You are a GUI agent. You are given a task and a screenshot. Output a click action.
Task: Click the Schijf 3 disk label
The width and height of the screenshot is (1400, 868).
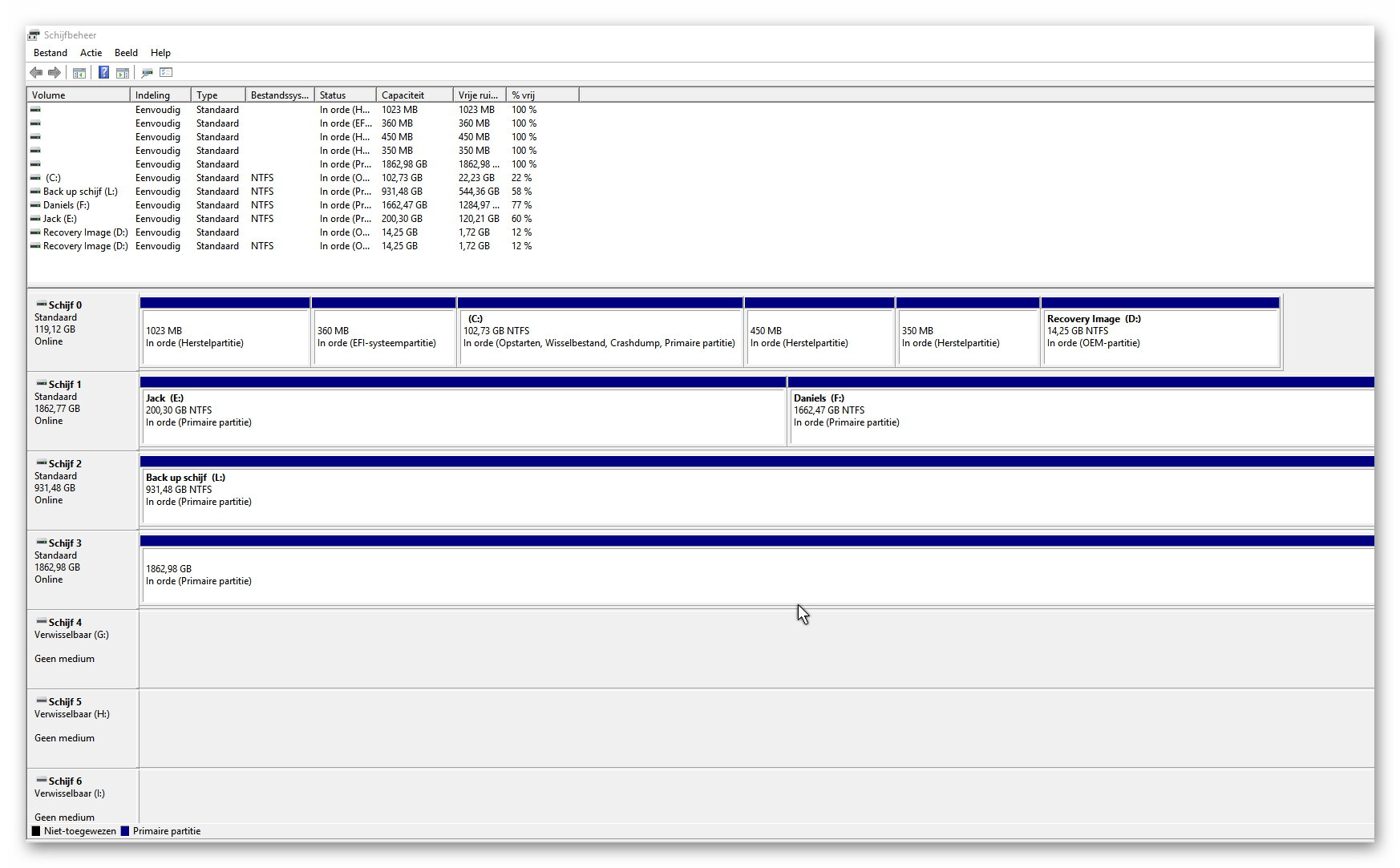pyautogui.click(x=65, y=543)
